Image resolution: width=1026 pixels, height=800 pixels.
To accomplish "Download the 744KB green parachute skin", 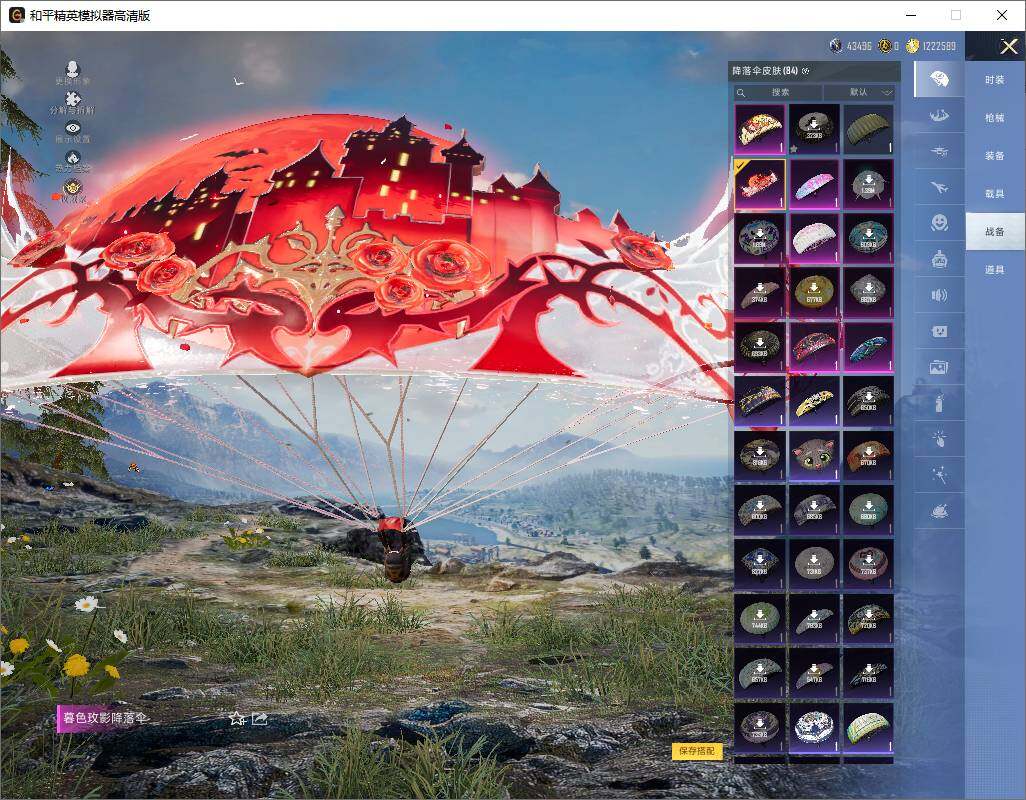I will pyautogui.click(x=760, y=619).
